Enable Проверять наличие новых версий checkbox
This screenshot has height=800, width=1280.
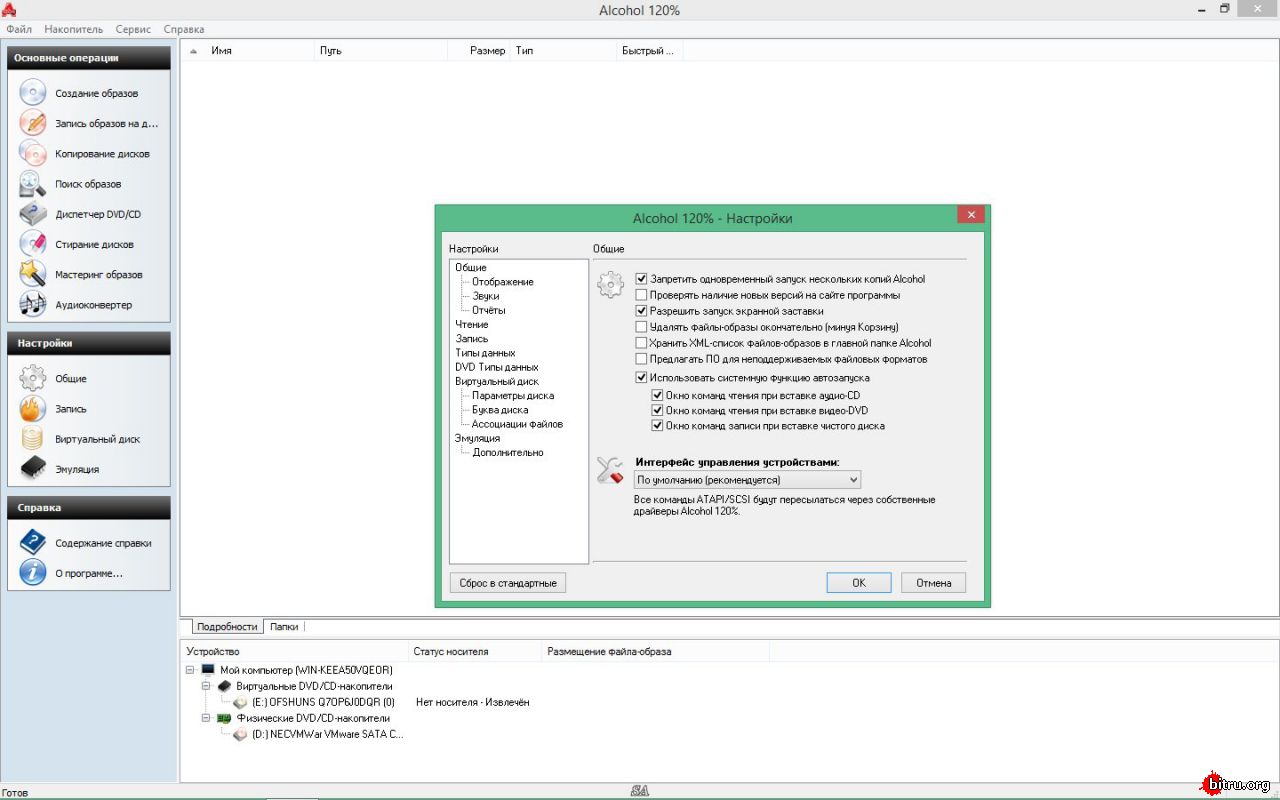click(642, 295)
